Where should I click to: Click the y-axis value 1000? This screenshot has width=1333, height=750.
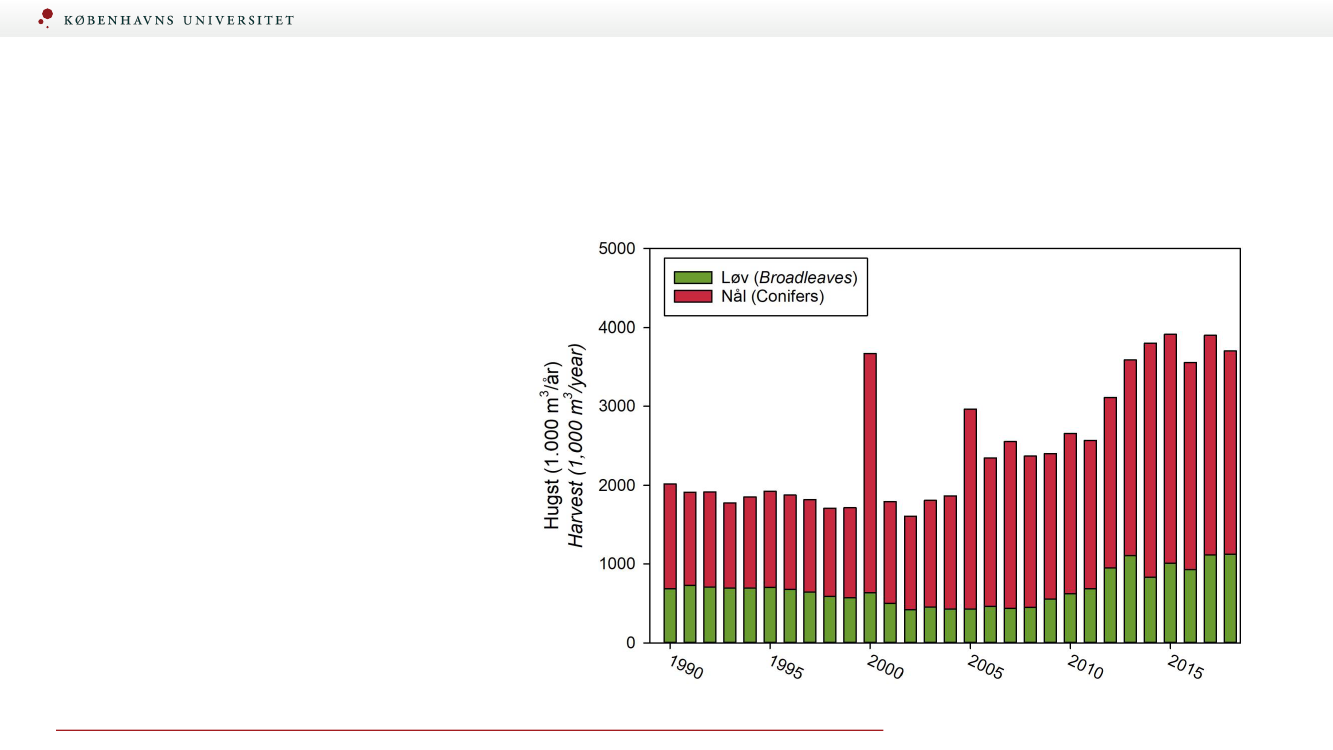pyautogui.click(x=617, y=564)
